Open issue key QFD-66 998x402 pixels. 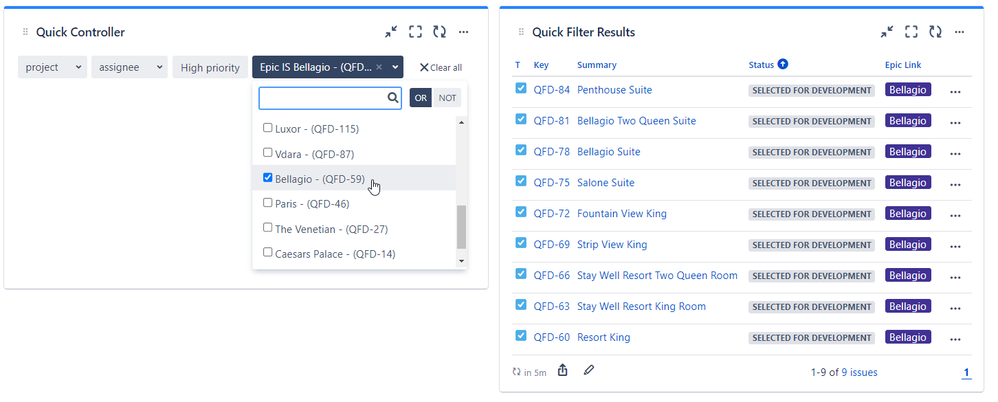tap(551, 275)
